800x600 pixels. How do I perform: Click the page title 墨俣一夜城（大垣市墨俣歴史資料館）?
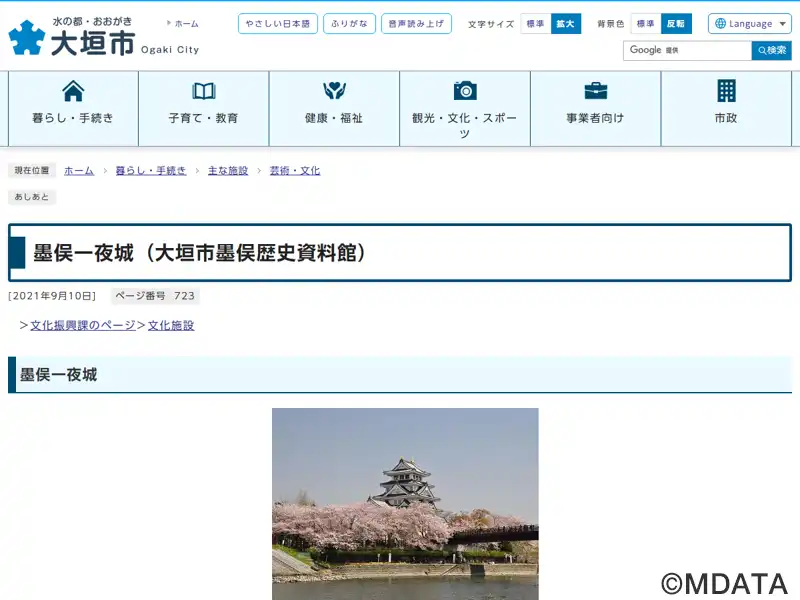[x=200, y=253]
